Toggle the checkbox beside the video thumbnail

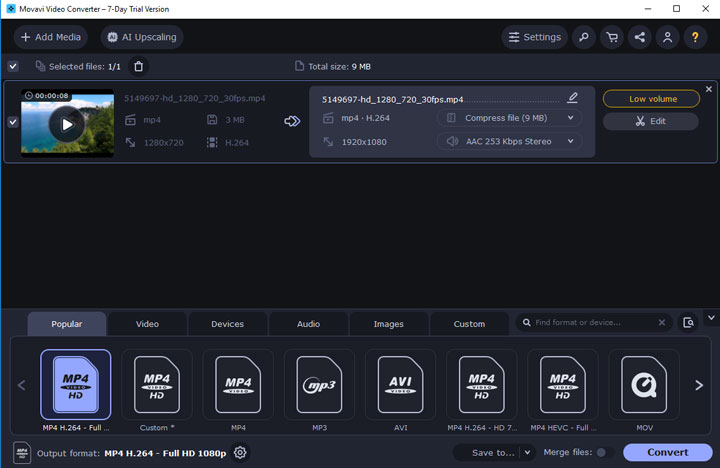pyautogui.click(x=13, y=122)
